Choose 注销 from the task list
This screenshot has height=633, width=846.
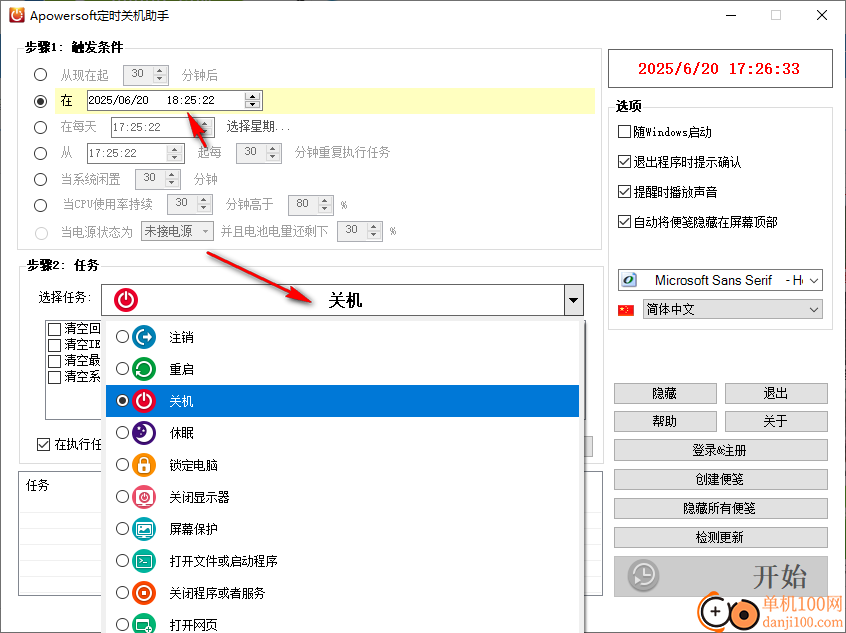pos(342,337)
